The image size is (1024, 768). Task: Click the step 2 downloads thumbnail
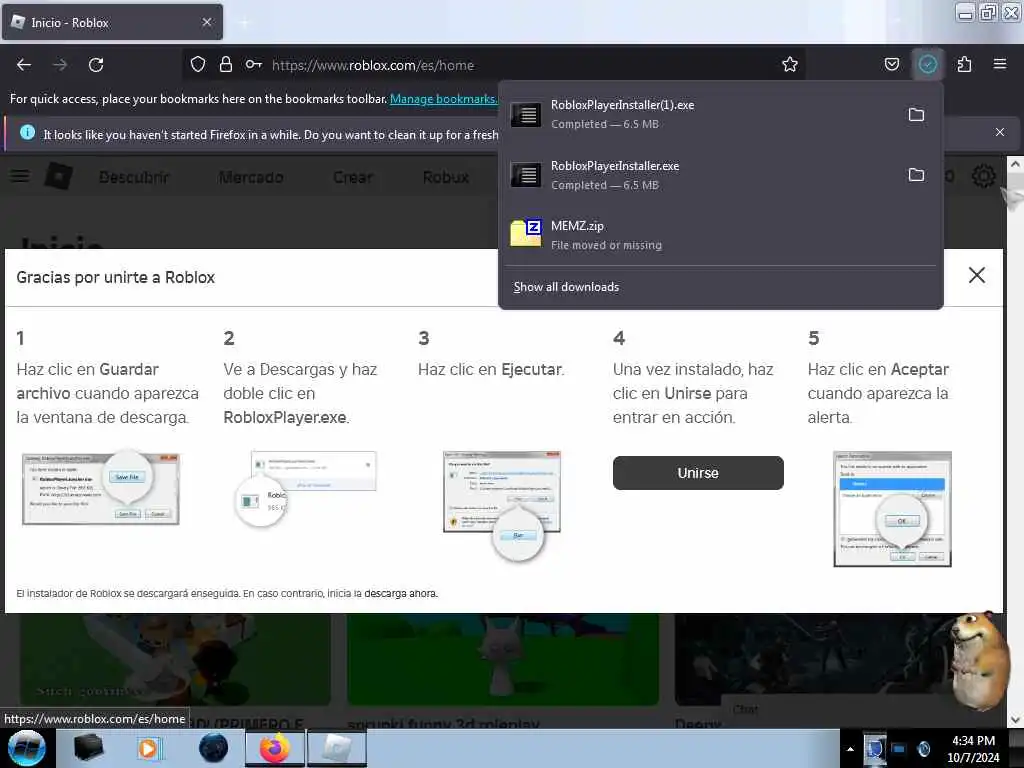[306, 487]
